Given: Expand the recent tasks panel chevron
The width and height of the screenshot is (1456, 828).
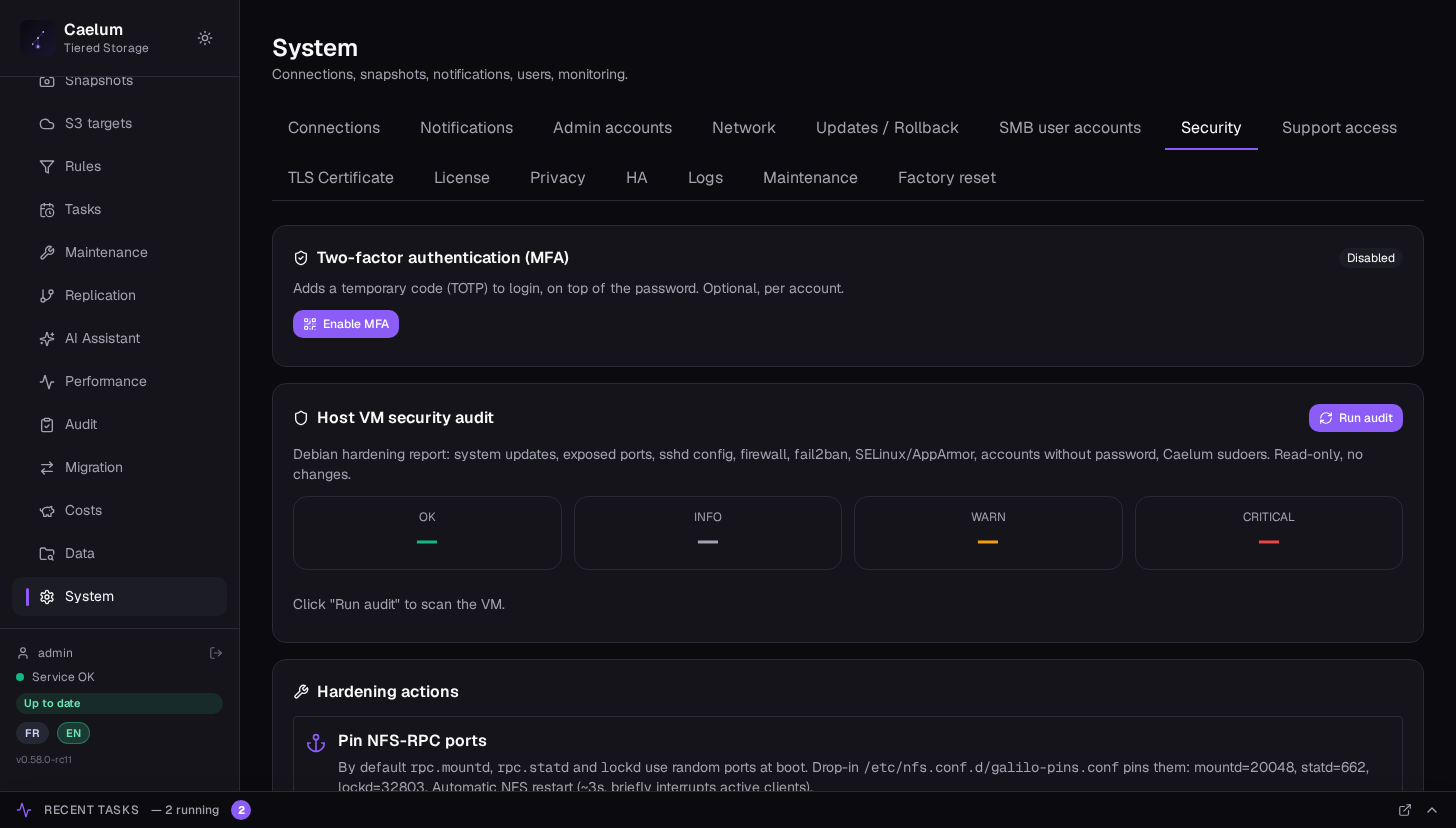Looking at the screenshot, I should point(1432,810).
